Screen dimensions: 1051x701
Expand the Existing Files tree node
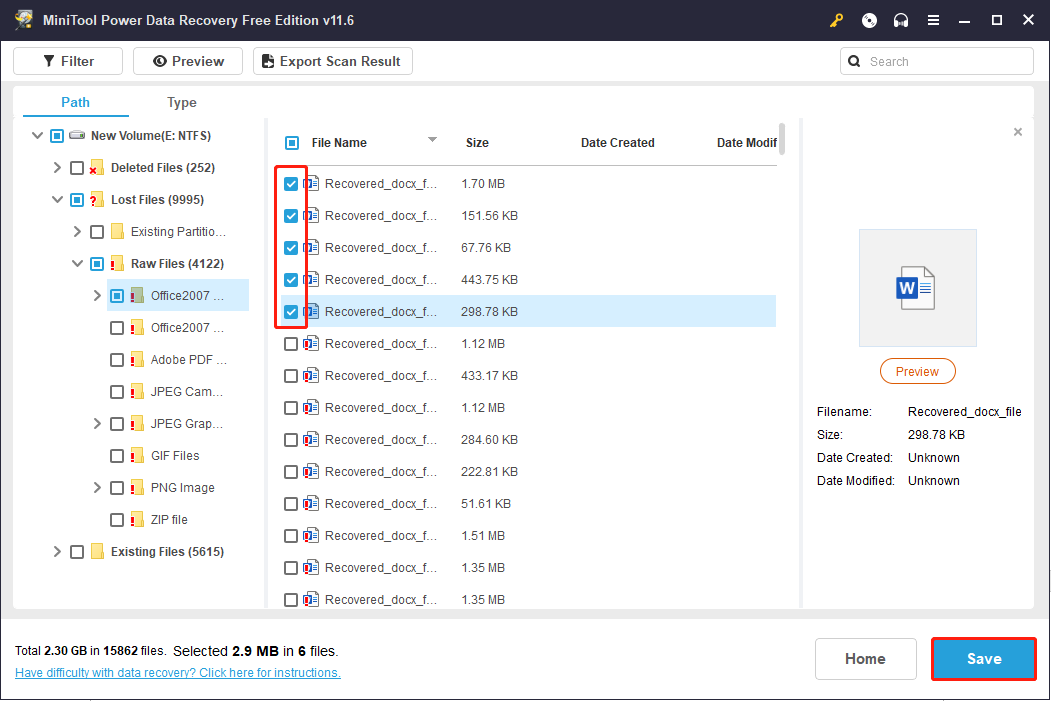click(x=57, y=551)
